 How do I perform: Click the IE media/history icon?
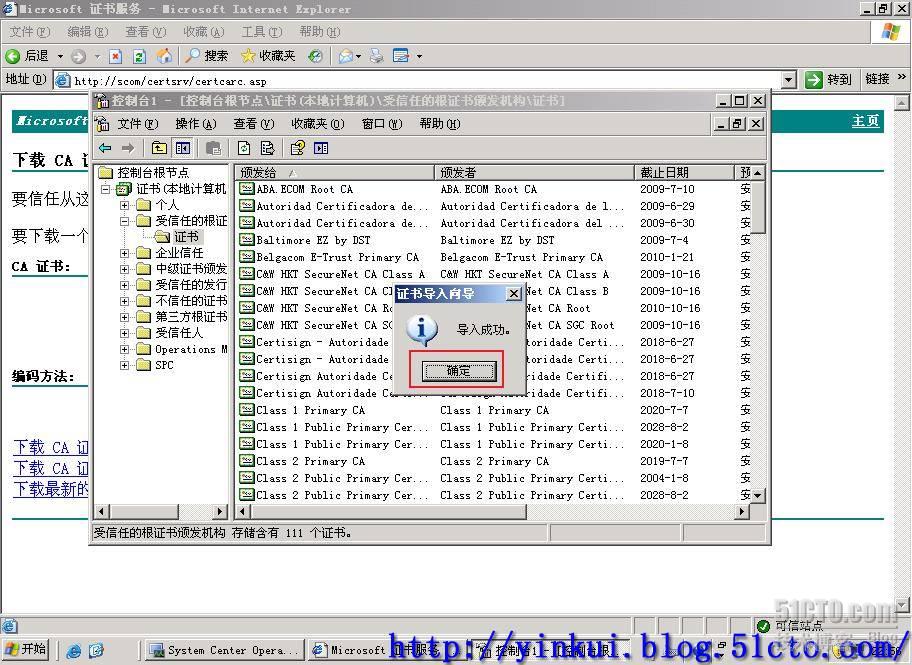(x=315, y=56)
